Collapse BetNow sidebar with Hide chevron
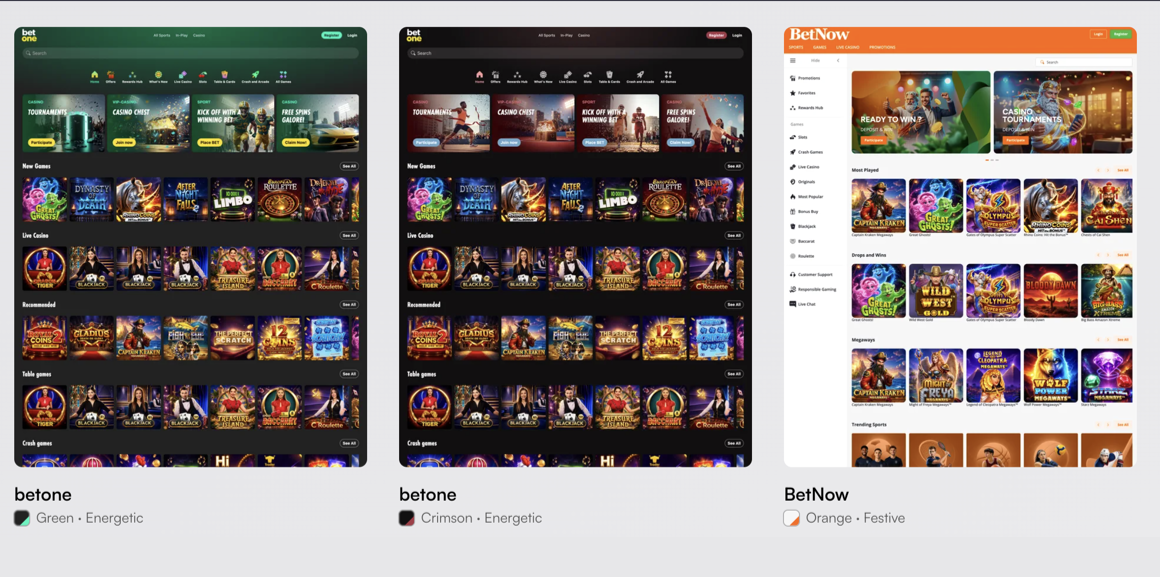 pyautogui.click(x=838, y=61)
